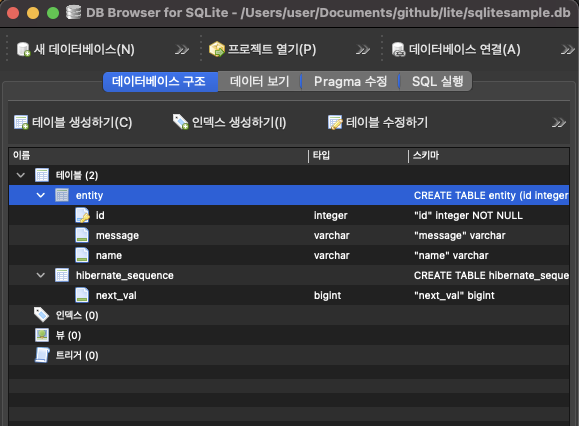Switch to the SQL 실행 tab
579x426 pixels.
[436, 82]
